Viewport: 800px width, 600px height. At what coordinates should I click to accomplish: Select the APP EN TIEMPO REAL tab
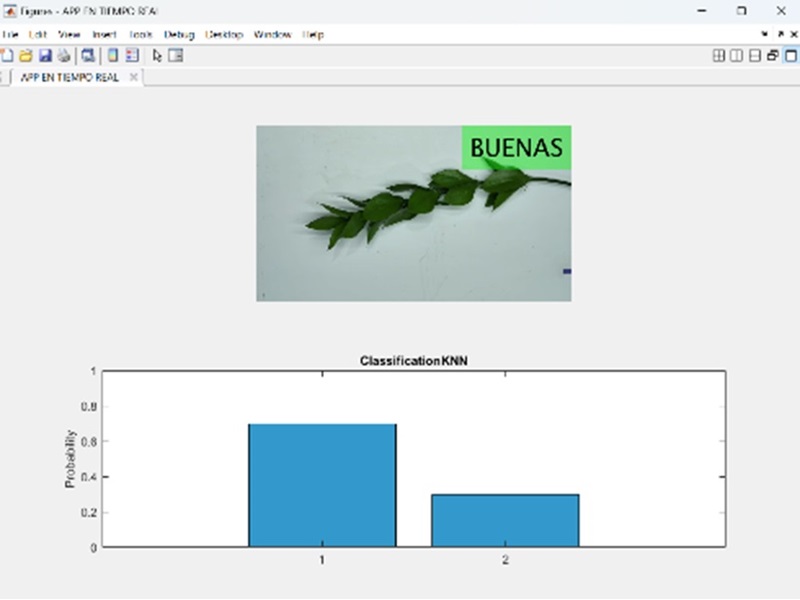click(69, 77)
